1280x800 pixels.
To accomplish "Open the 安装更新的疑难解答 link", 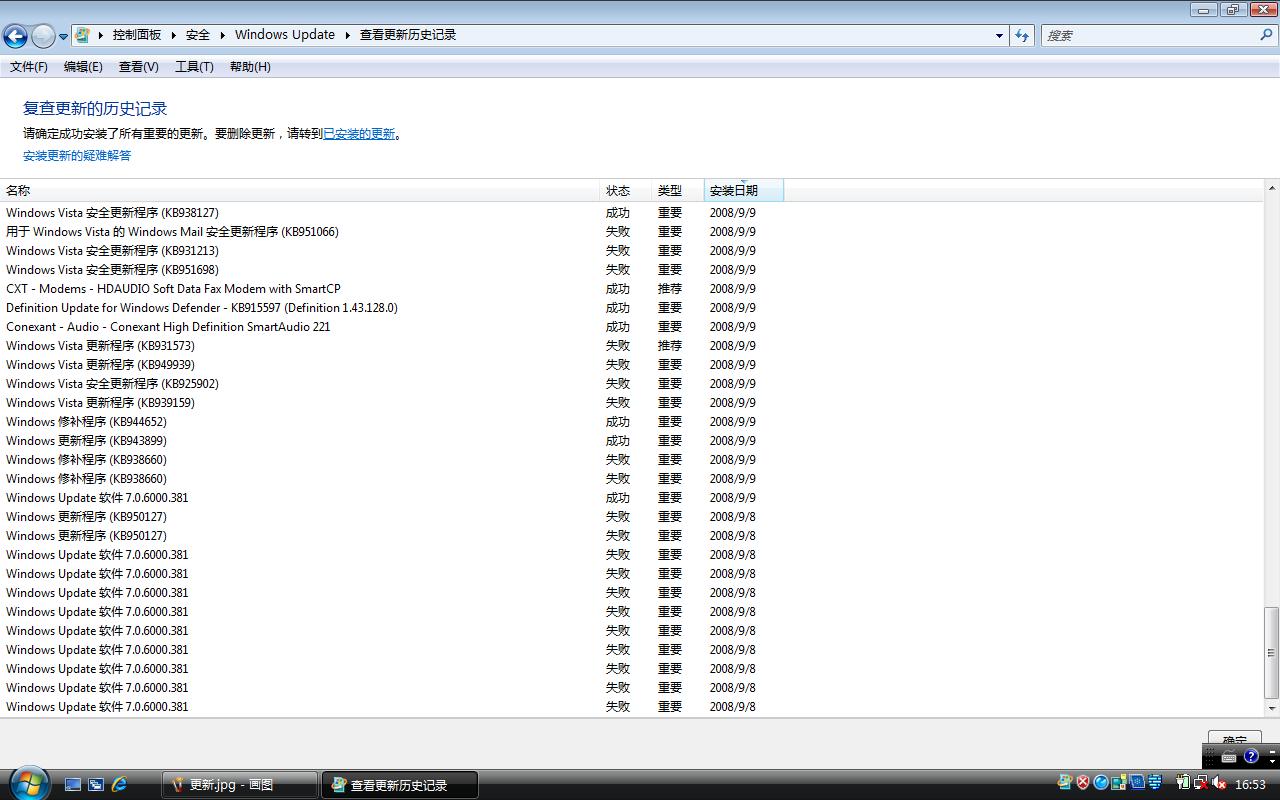I will tap(77, 156).
